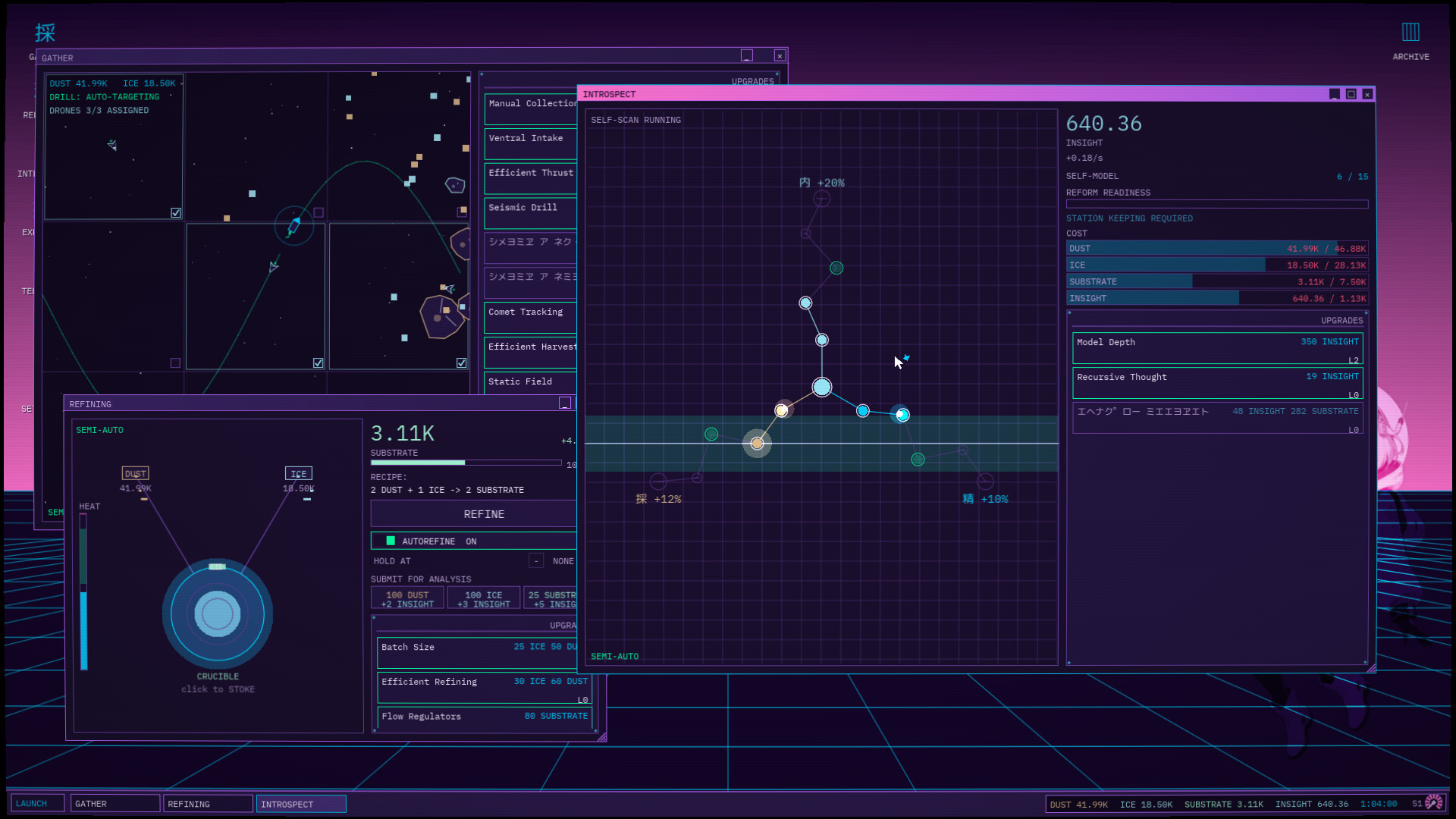Select the green node left of scan band
The image size is (1456, 819).
coord(711,434)
